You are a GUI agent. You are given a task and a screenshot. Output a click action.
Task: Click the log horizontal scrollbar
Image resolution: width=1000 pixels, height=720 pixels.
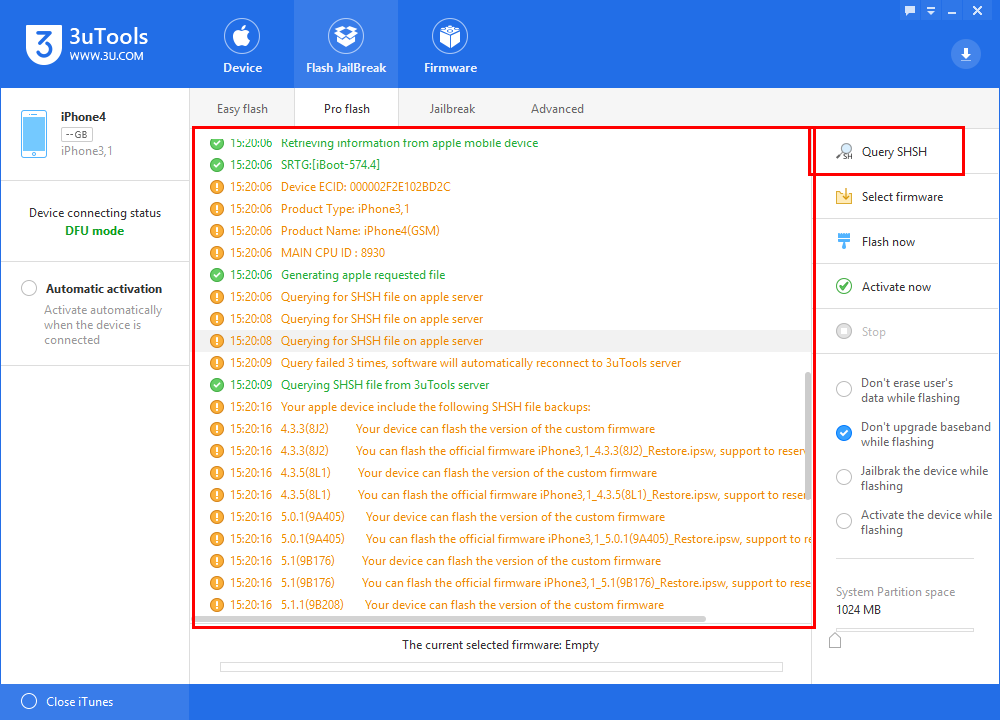(451, 619)
